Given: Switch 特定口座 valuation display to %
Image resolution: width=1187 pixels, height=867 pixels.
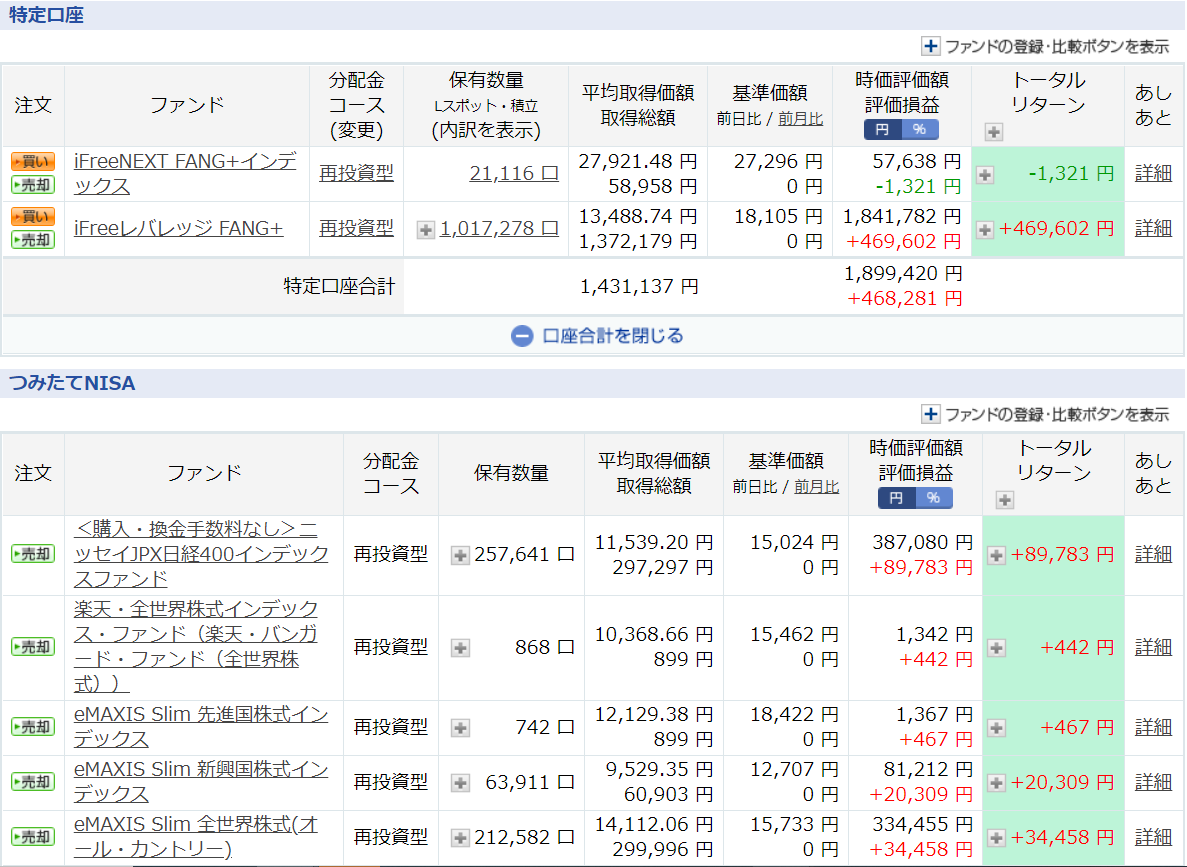Looking at the screenshot, I should (920, 129).
